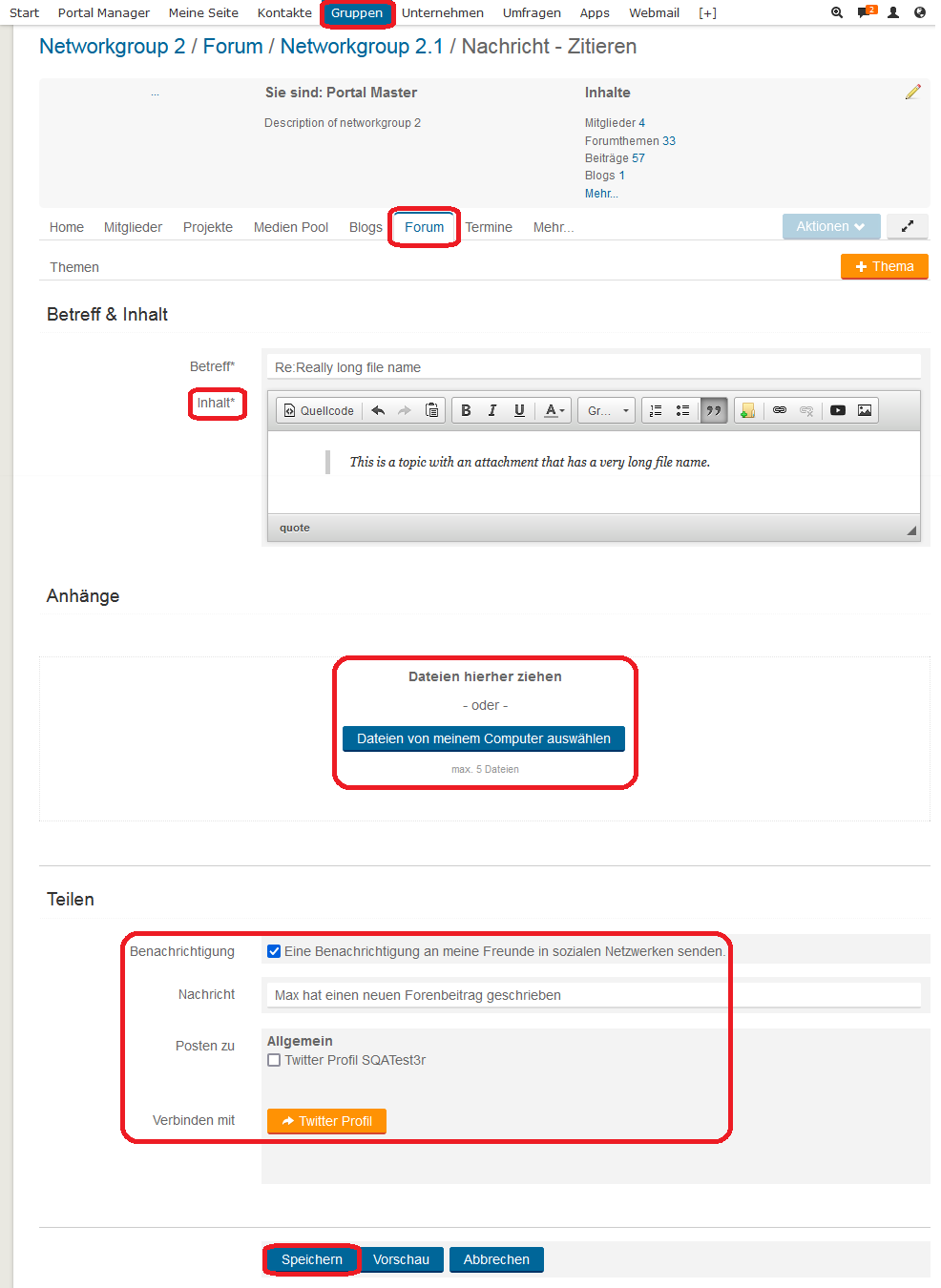
Task: Open messages with the notification badge
Action: 867,12
